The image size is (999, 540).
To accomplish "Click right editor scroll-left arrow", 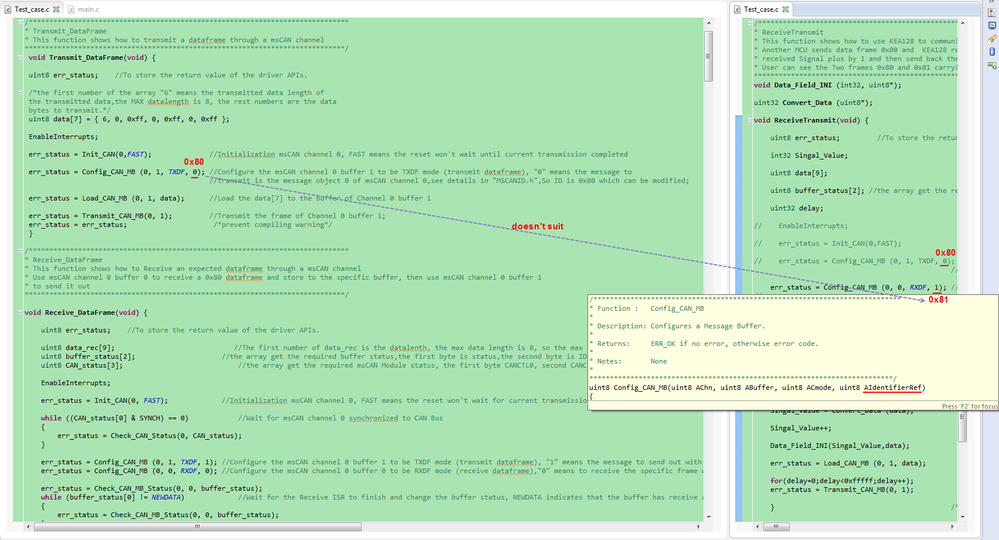I will 758,527.
